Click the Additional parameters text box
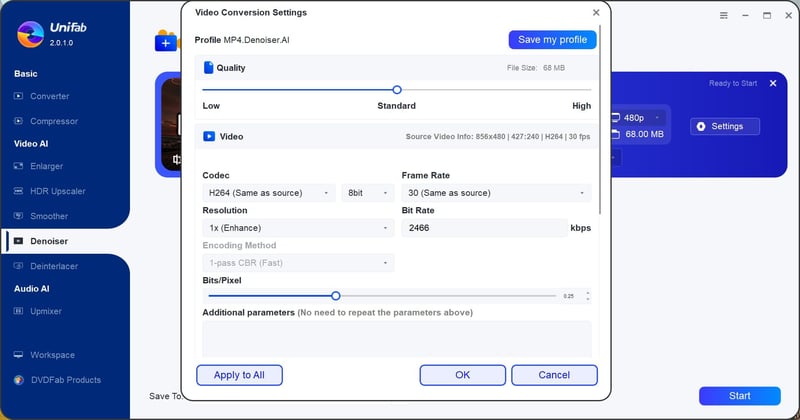This screenshot has width=800, height=420. point(396,337)
